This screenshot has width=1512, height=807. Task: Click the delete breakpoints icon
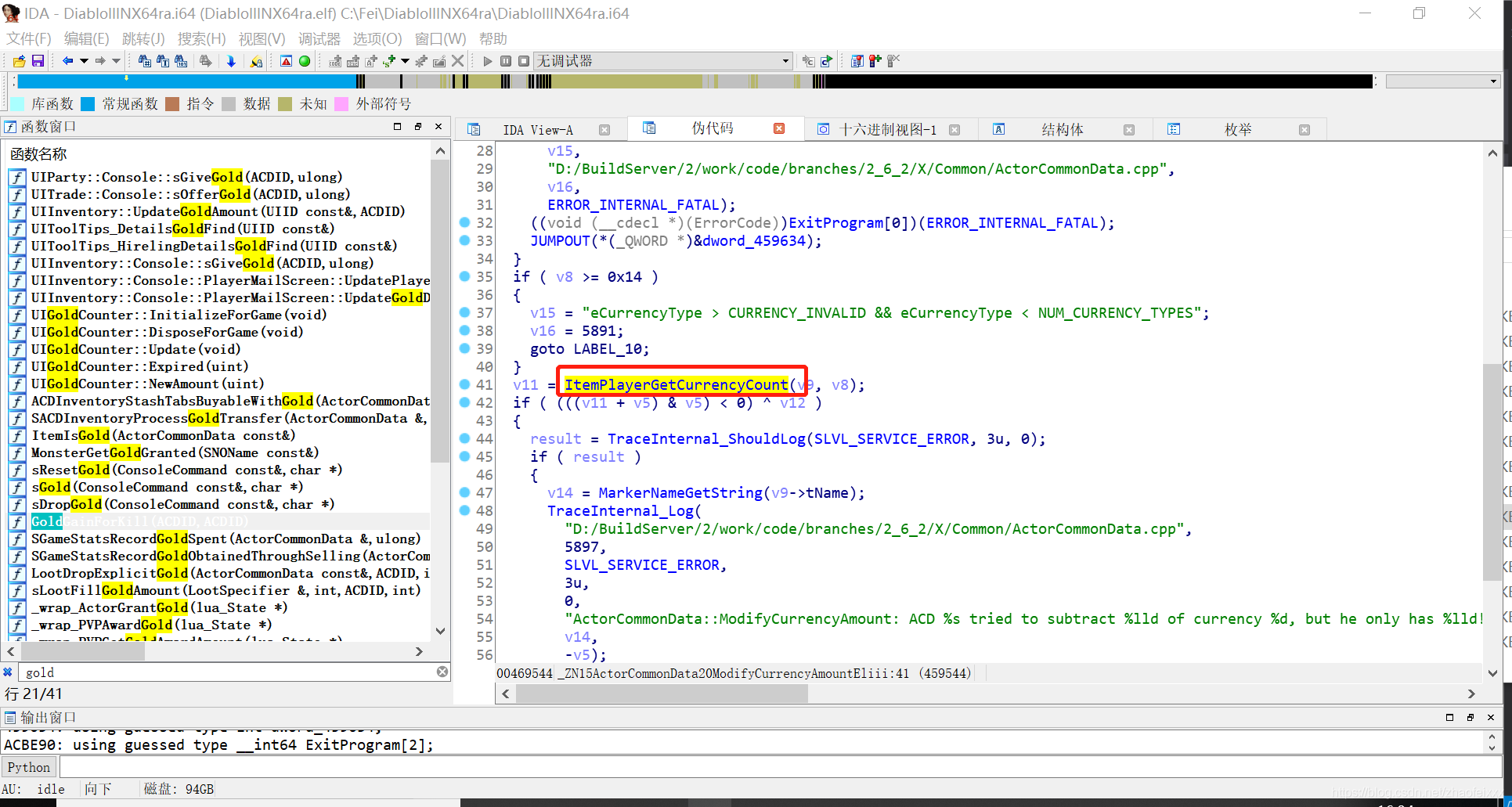[893, 61]
